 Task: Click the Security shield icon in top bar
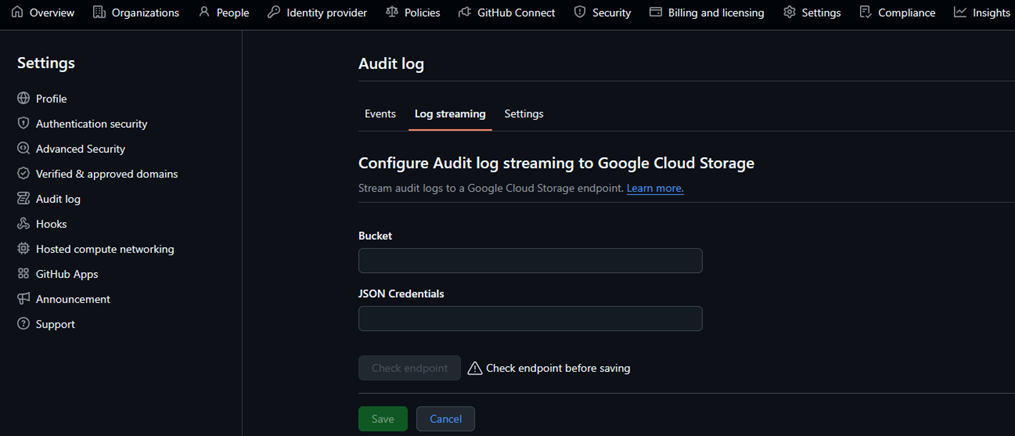click(x=580, y=12)
